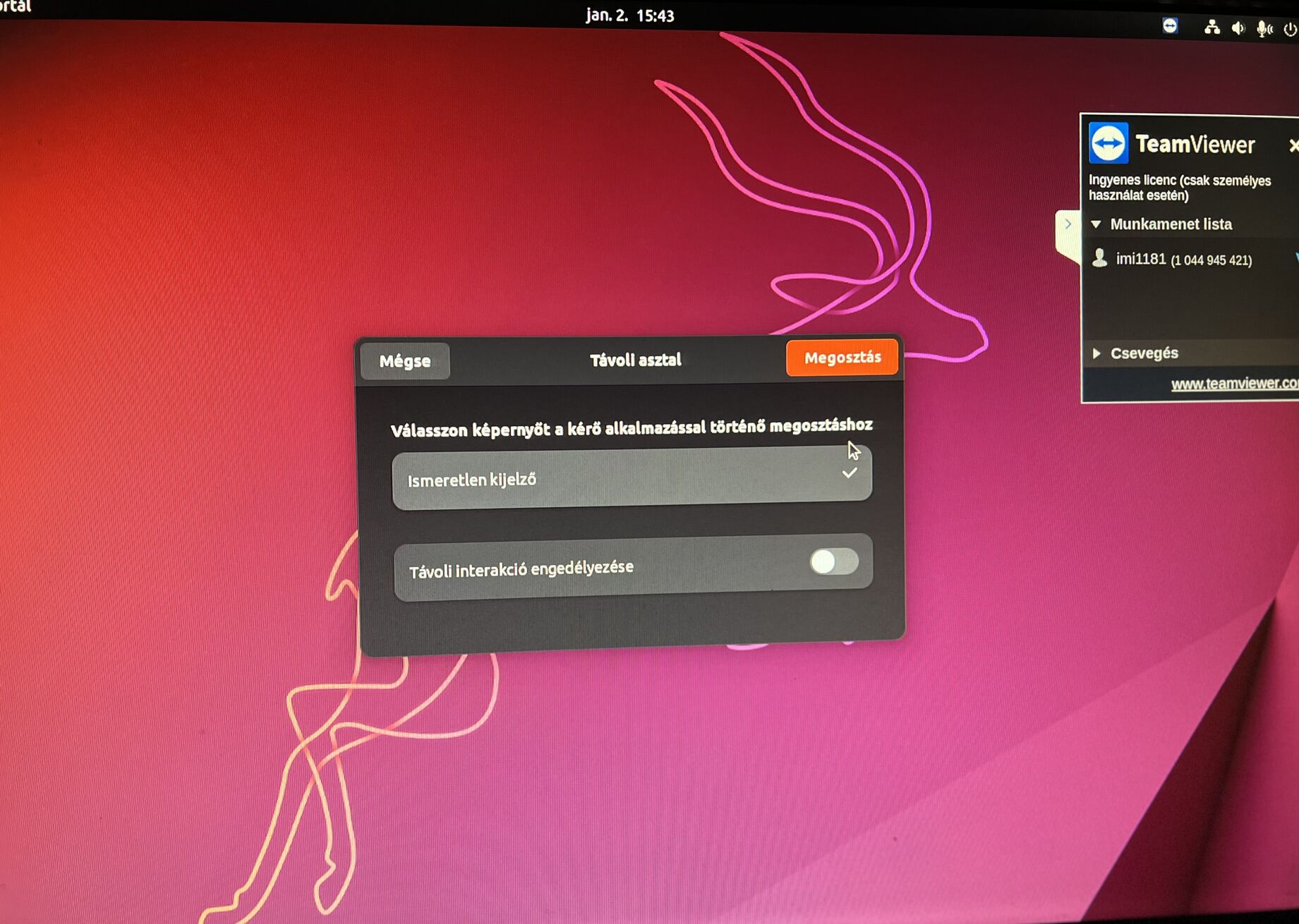Open the www.teamviewer.com link
Screen dimensions: 1299x924
tap(1234, 383)
